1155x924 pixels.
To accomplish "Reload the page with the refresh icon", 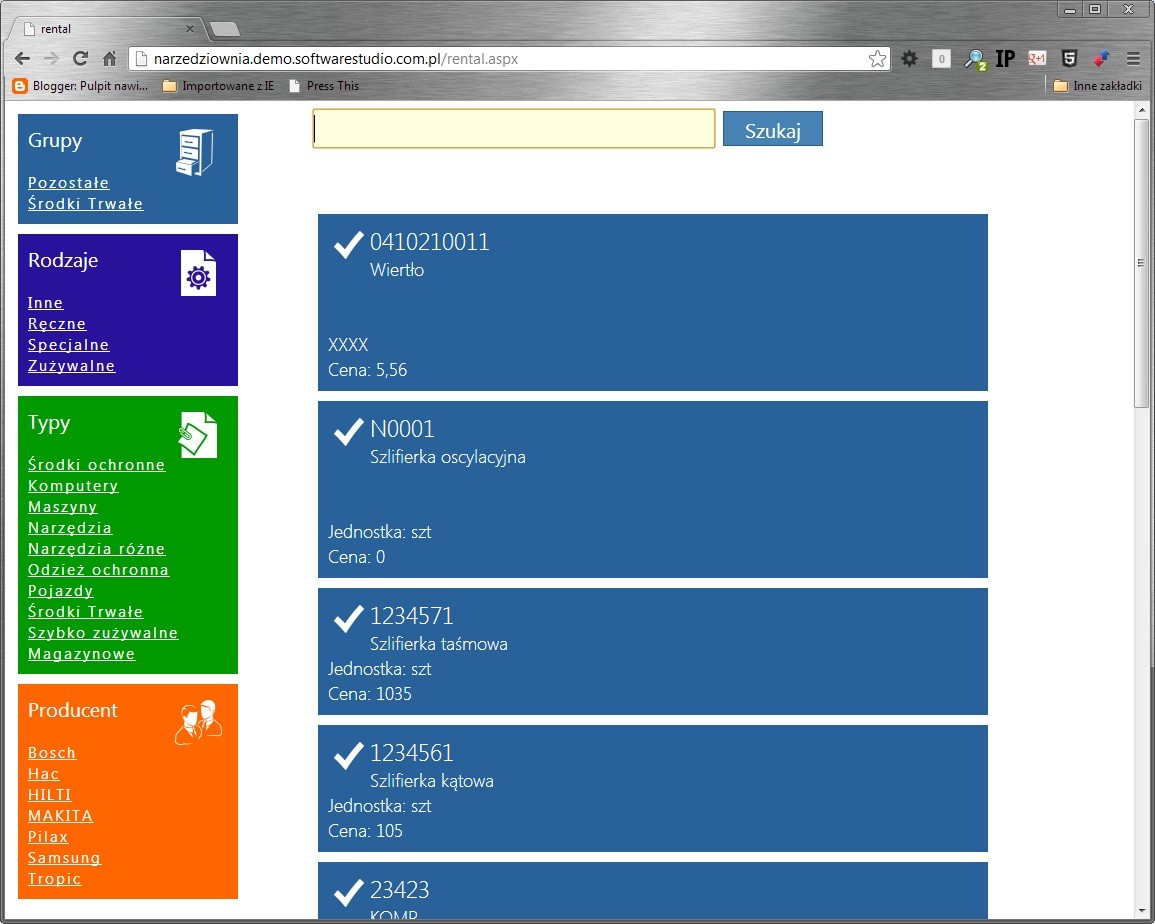I will [81, 59].
